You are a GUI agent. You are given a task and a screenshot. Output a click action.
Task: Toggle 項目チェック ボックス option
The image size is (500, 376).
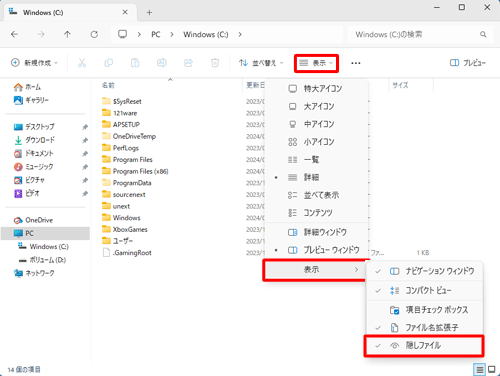point(424,310)
